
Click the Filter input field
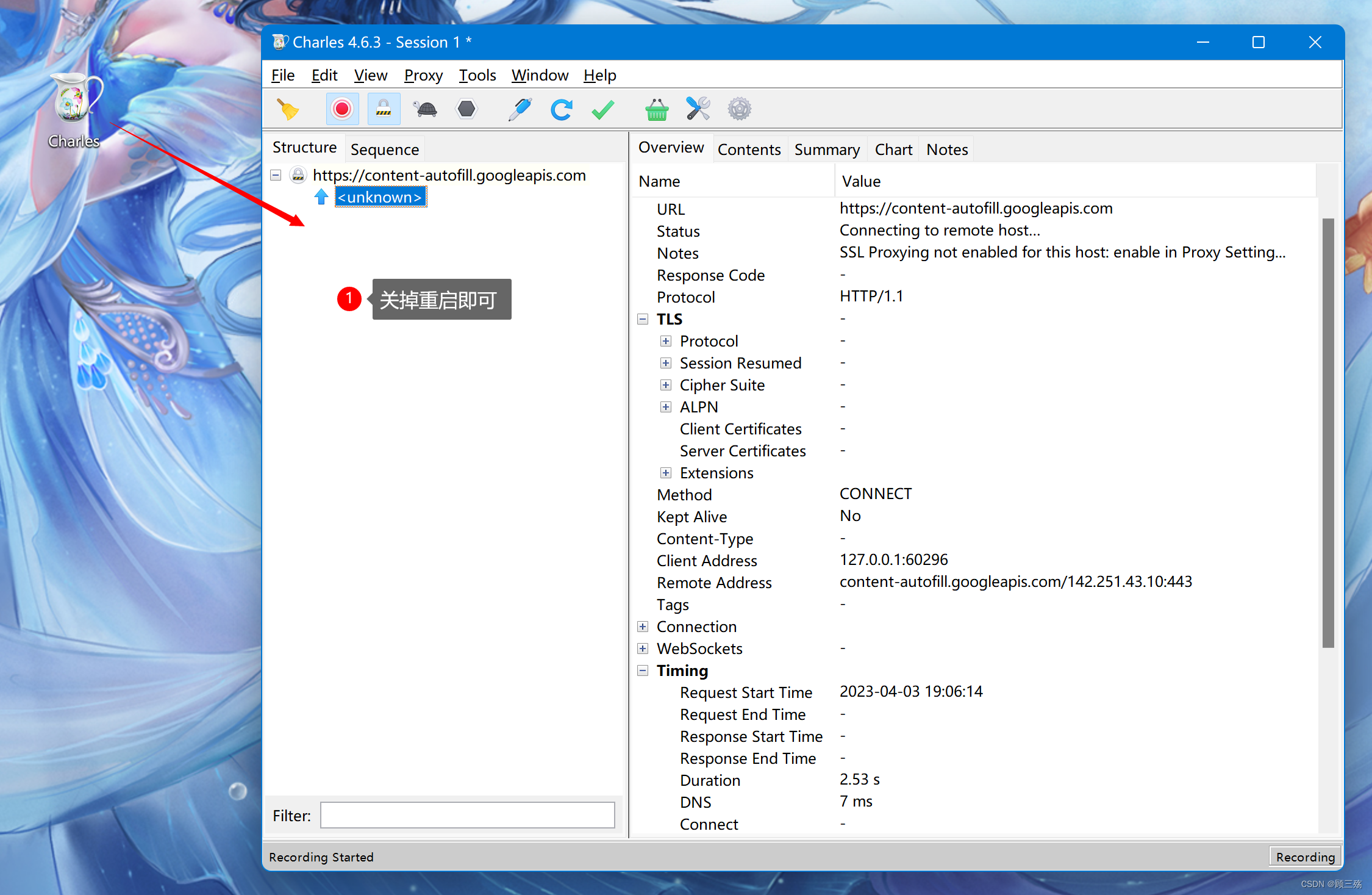[467, 816]
